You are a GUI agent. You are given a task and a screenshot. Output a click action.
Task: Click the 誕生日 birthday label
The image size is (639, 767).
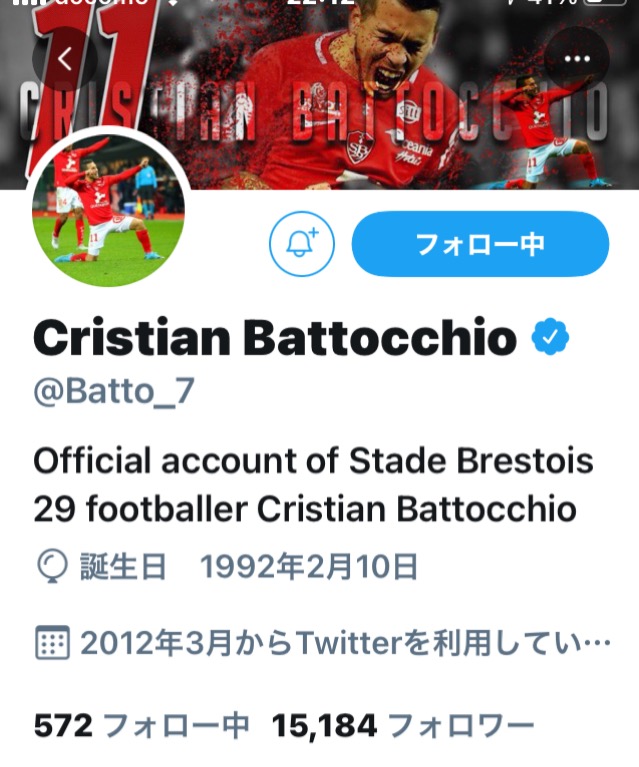(123, 566)
